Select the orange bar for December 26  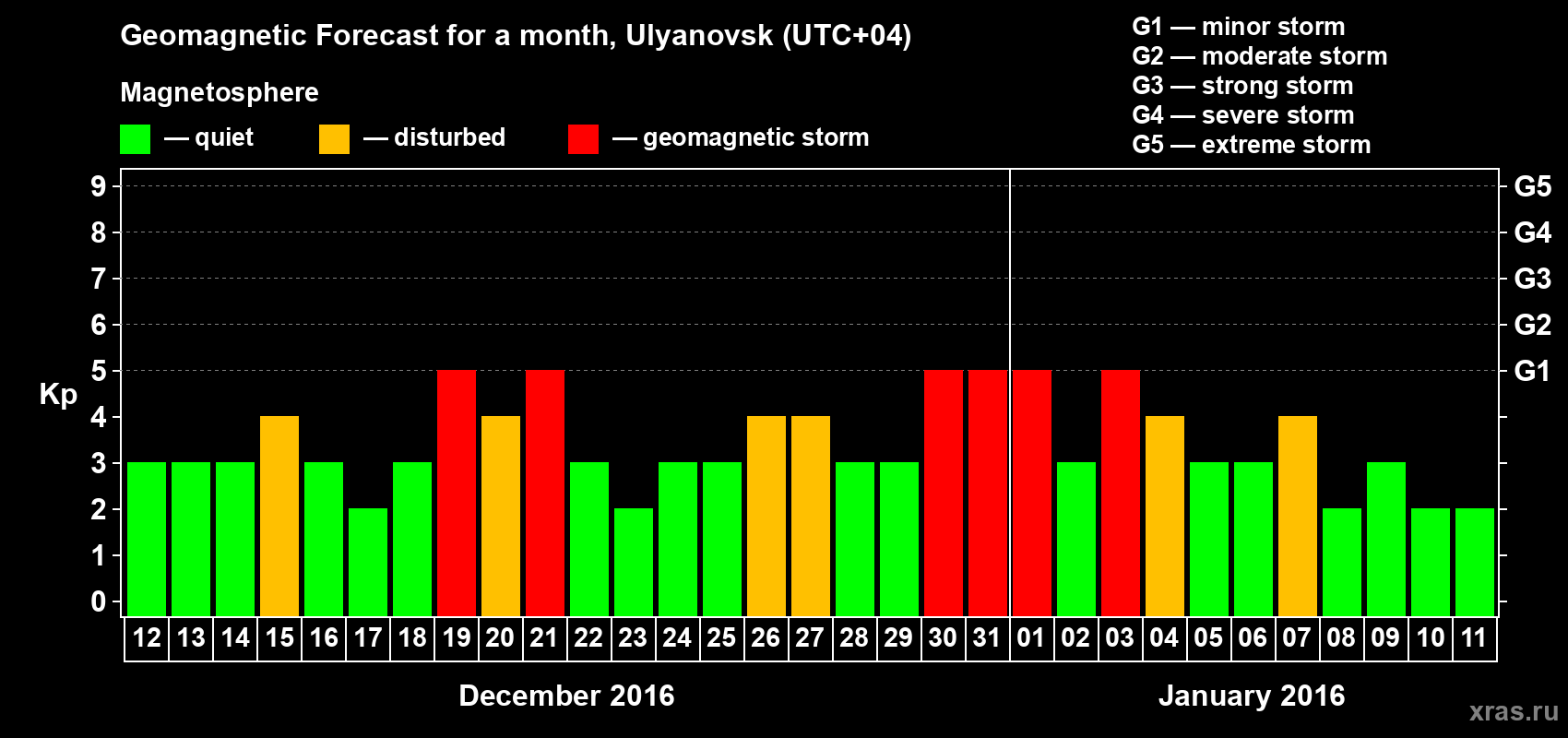point(766,516)
